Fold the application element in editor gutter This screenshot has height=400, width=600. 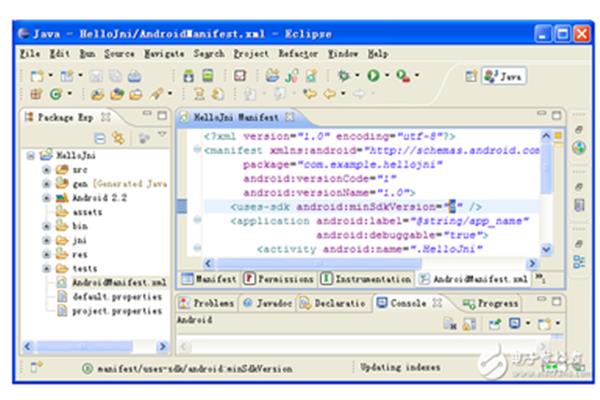click(197, 220)
